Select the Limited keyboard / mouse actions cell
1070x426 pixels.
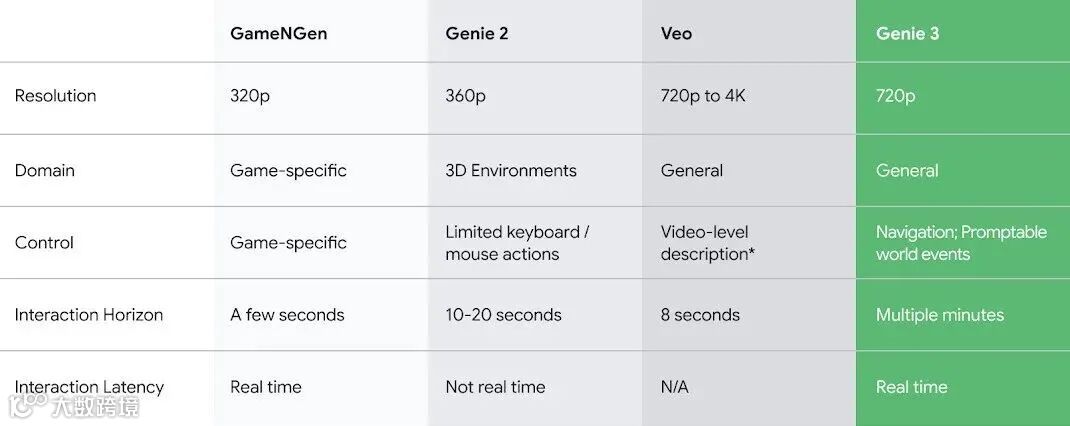point(517,243)
